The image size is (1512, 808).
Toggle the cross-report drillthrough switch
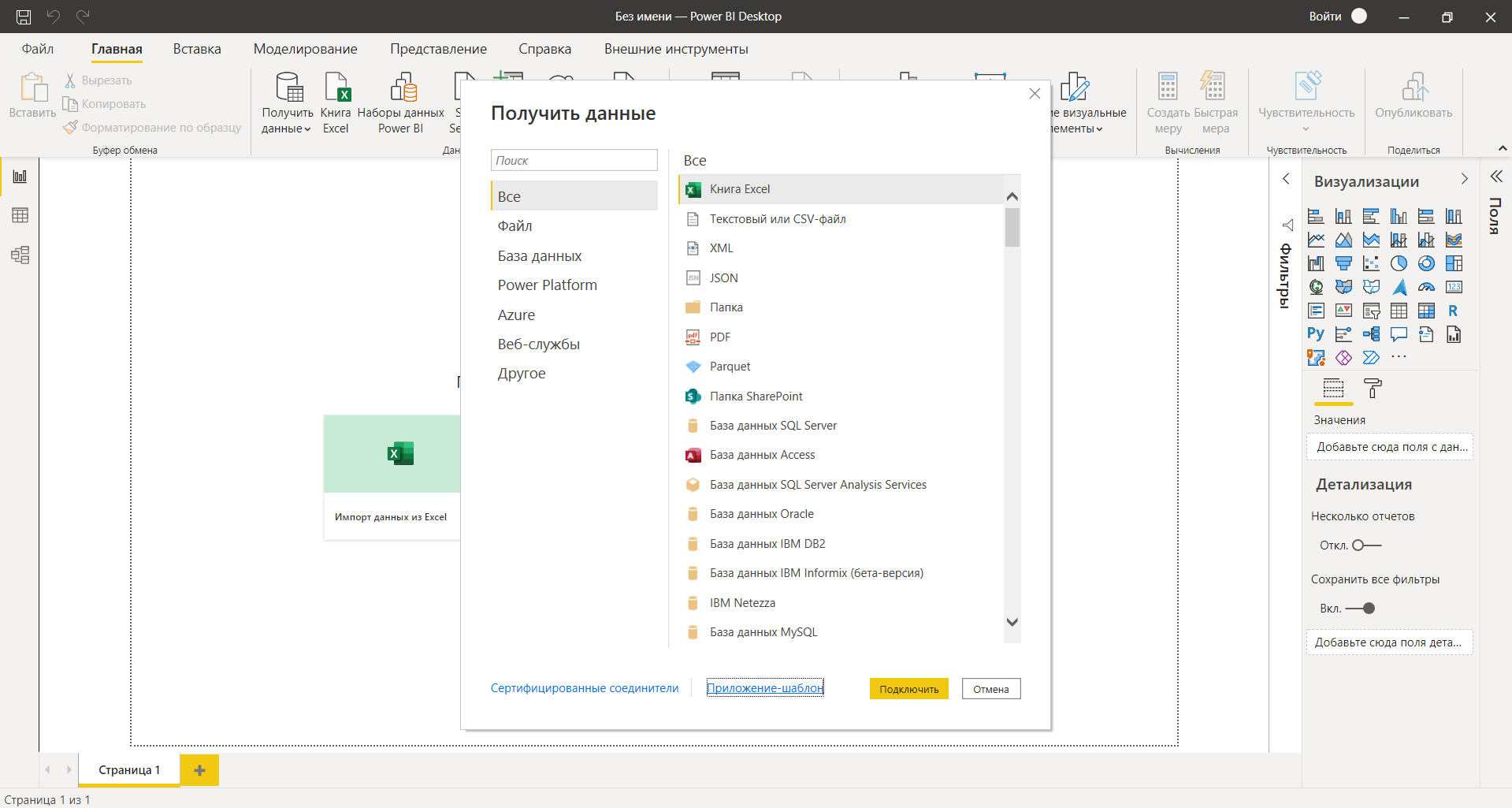pyautogui.click(x=1367, y=545)
